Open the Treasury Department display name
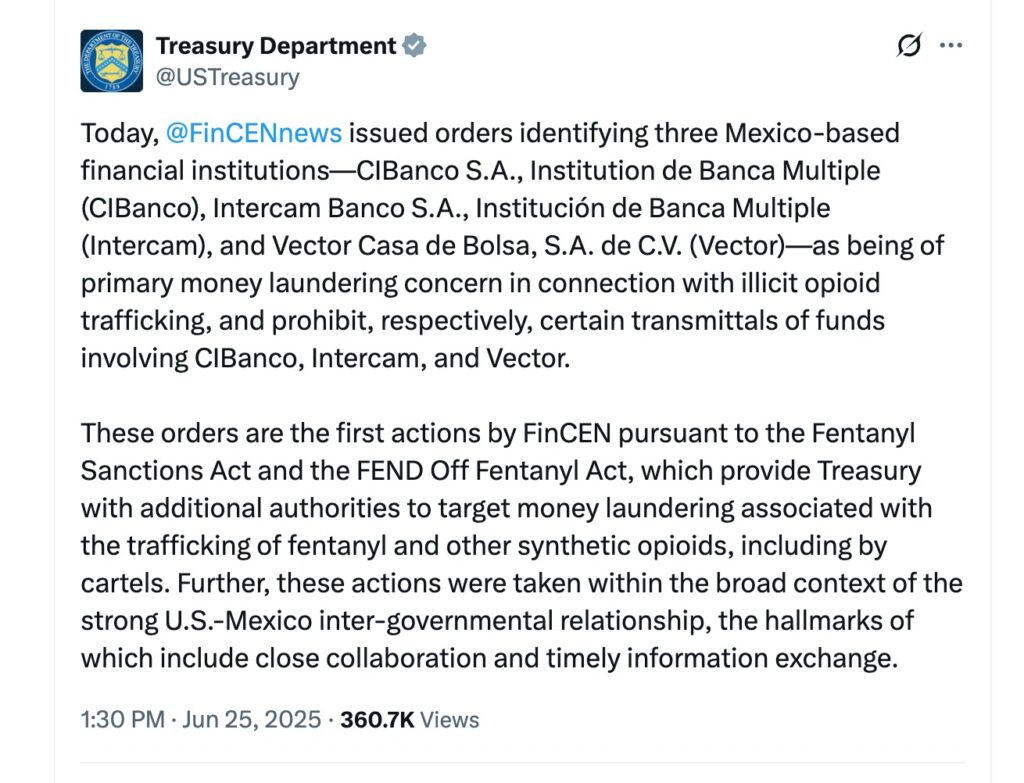Screen dimensions: 1024x783 click(x=276, y=45)
